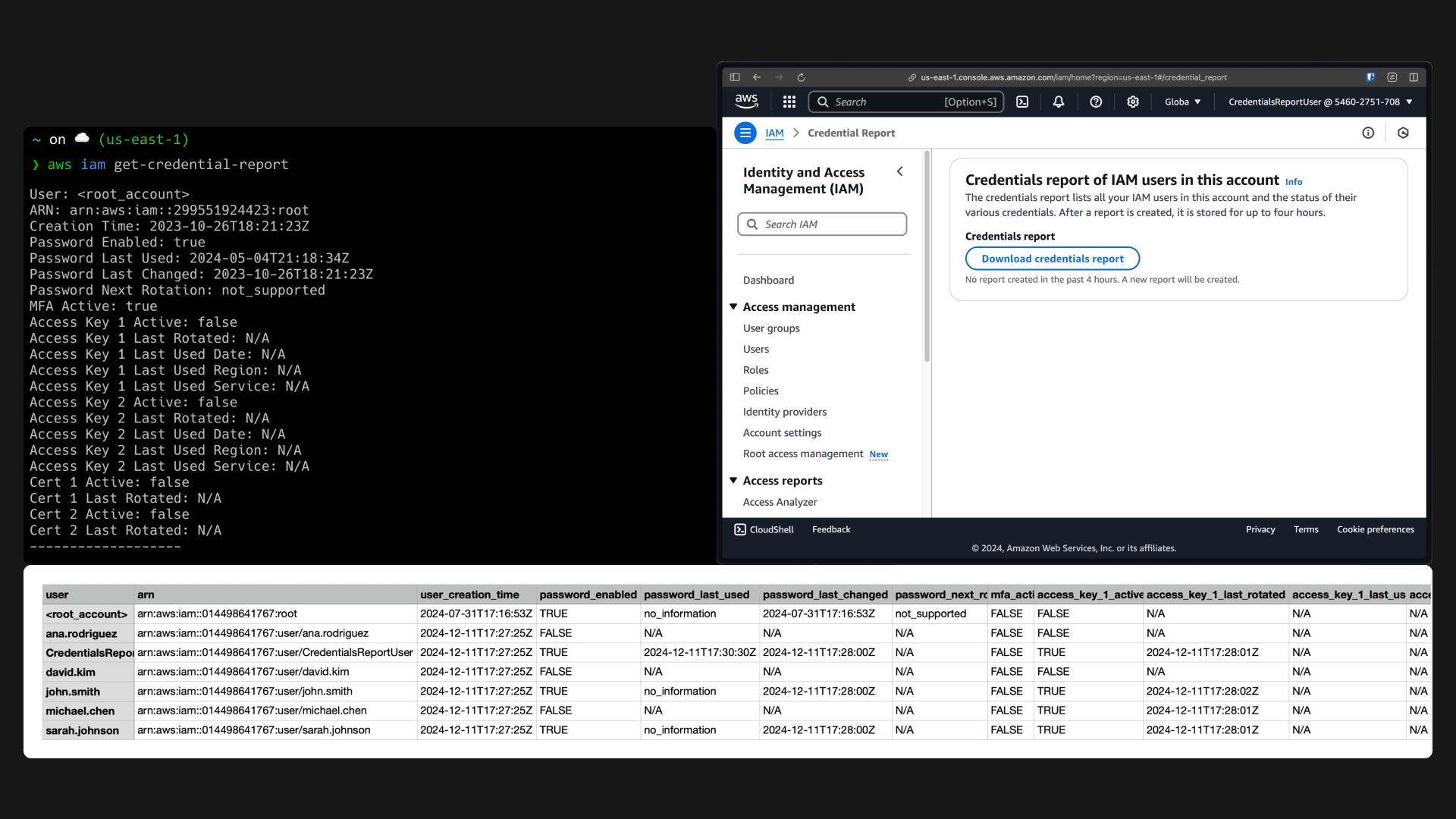
Task: Collapse the Access reports section
Action: pos(733,480)
